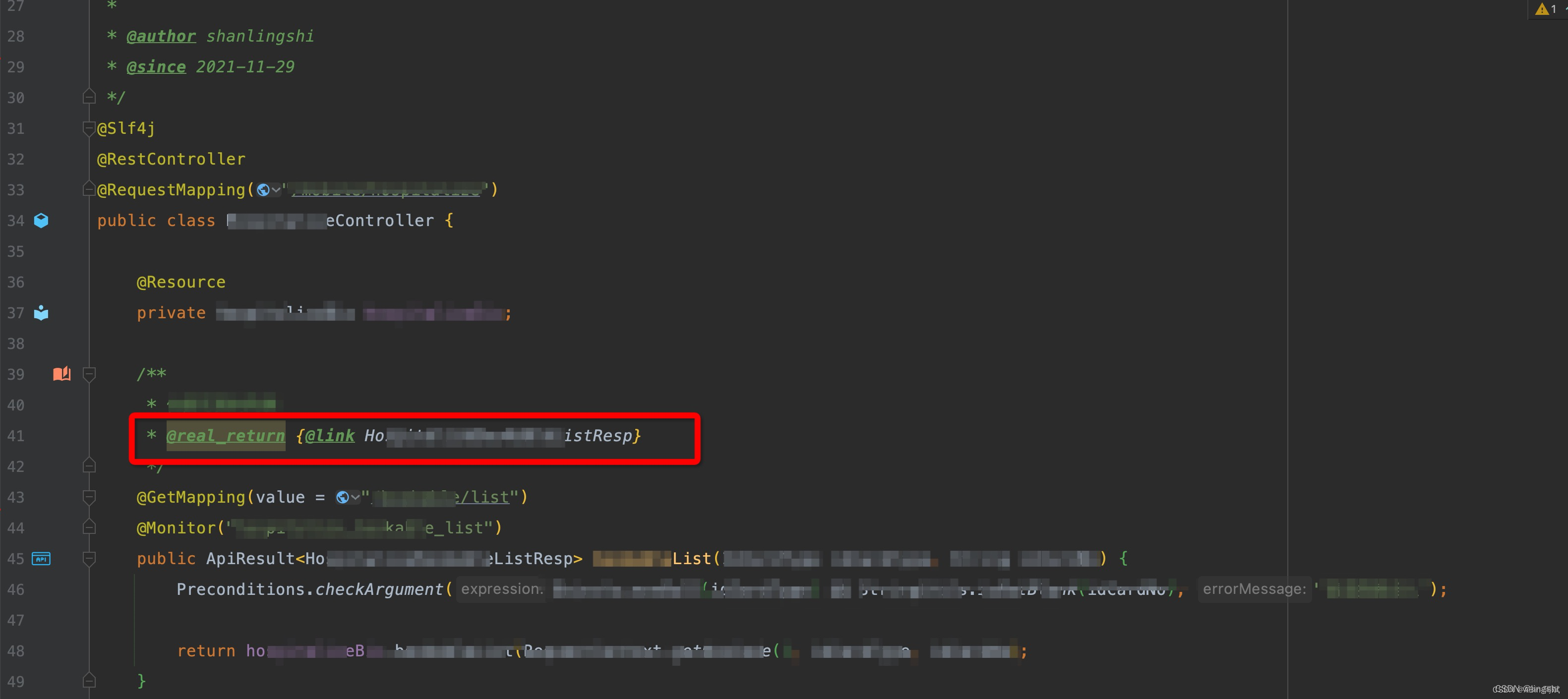Screen dimensions: 1568x699
Task: Collapse method body fold marker on line 45
Action: click(x=89, y=559)
